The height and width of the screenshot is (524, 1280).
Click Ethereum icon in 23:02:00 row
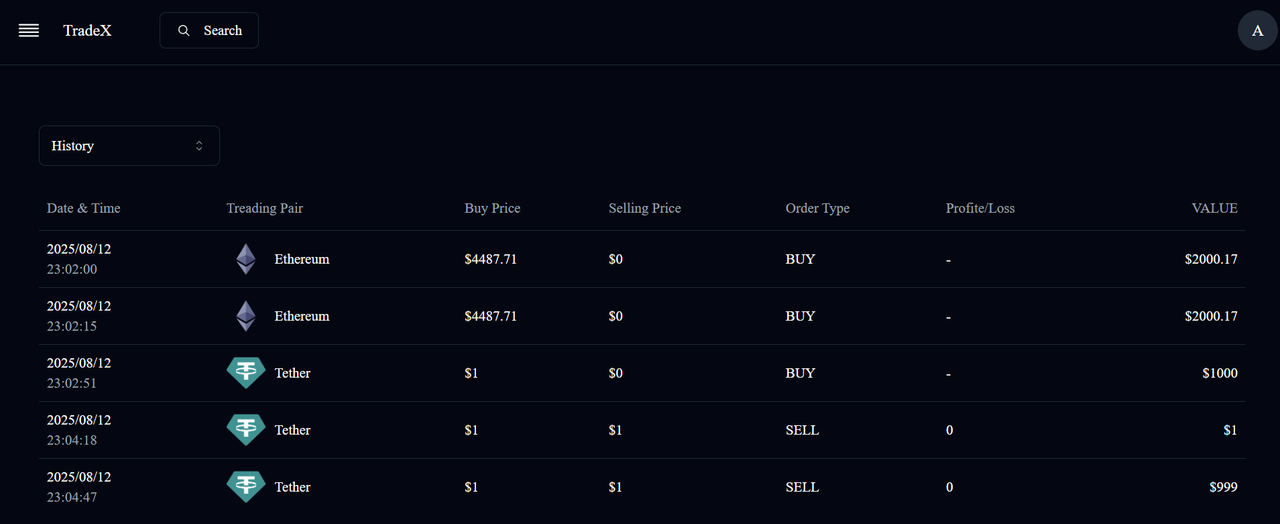tap(246, 259)
